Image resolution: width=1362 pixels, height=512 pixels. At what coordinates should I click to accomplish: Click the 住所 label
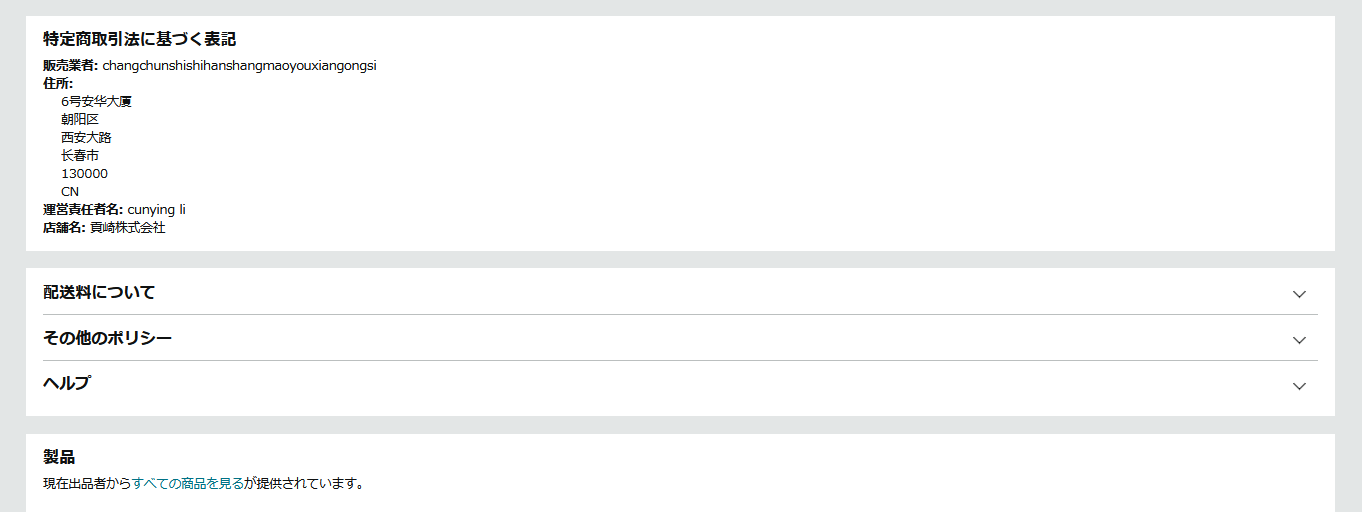(58, 84)
